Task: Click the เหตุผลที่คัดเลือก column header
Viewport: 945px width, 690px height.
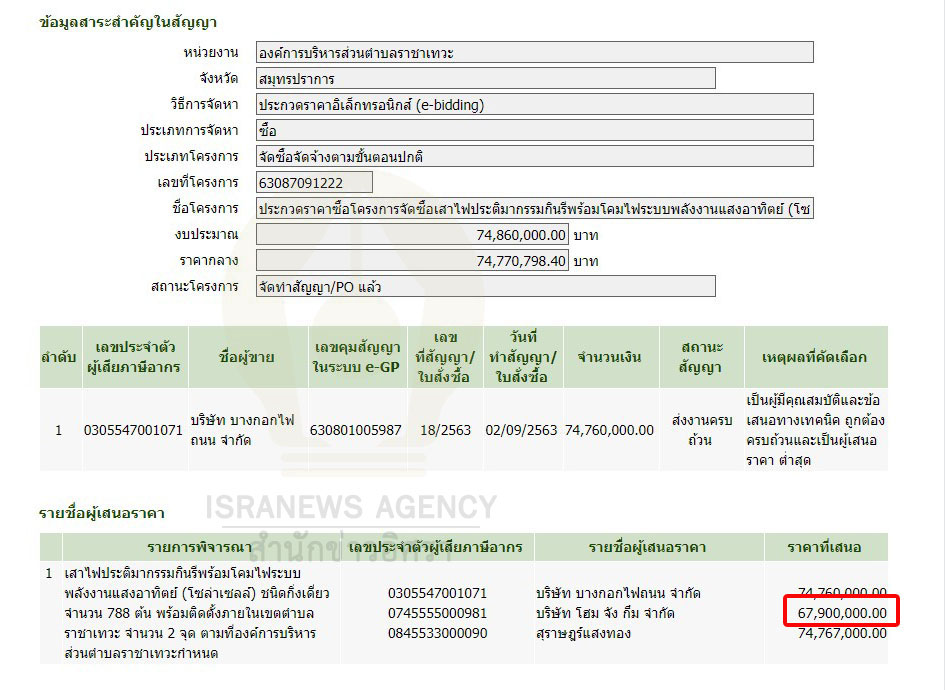Action: 815,357
